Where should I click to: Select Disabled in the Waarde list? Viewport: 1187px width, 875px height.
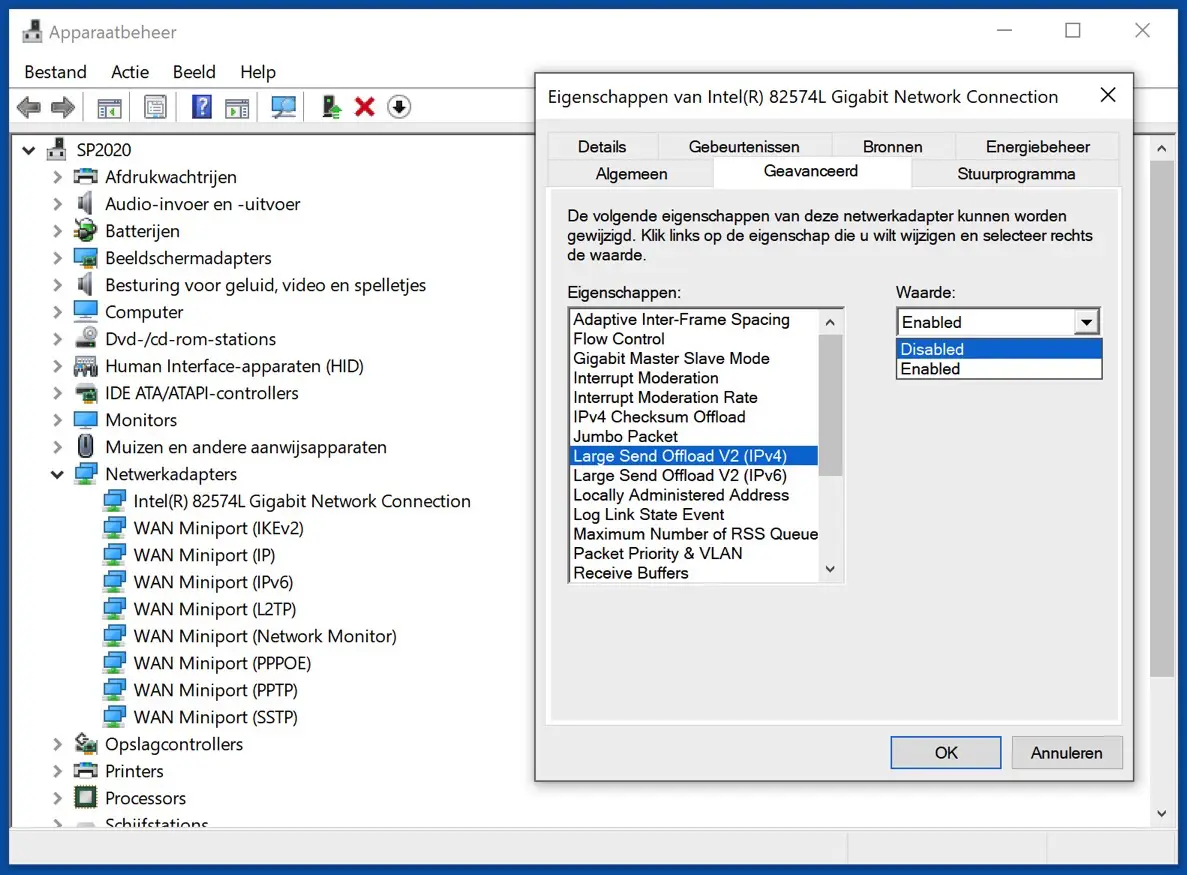tap(999, 349)
